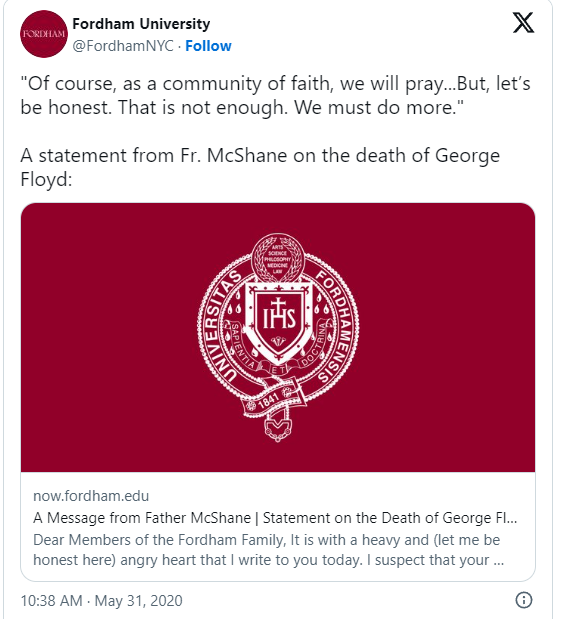Follow the FordhamNYC account
The width and height of the screenshot is (568, 619).
[208, 46]
